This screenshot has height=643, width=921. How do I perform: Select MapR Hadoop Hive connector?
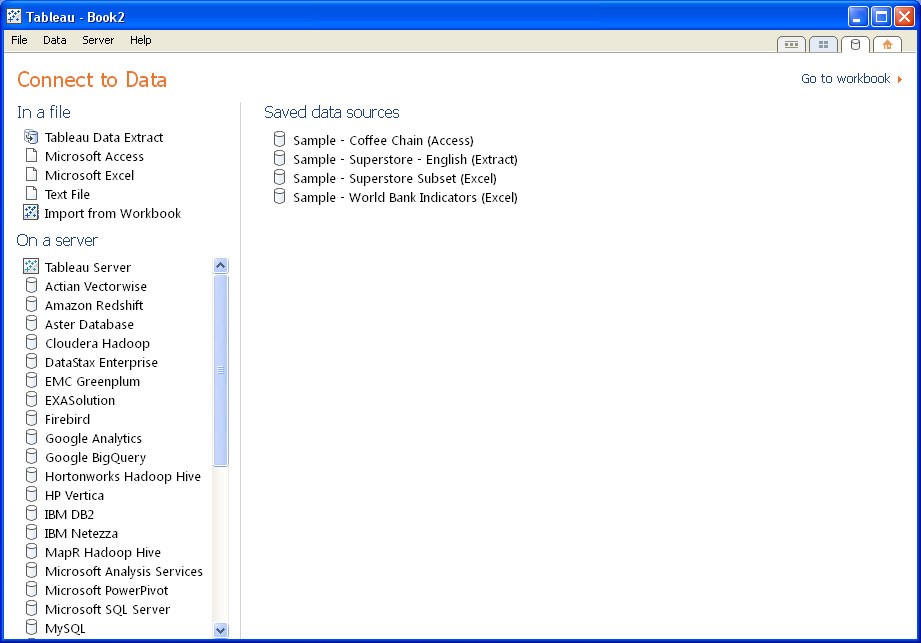point(103,552)
